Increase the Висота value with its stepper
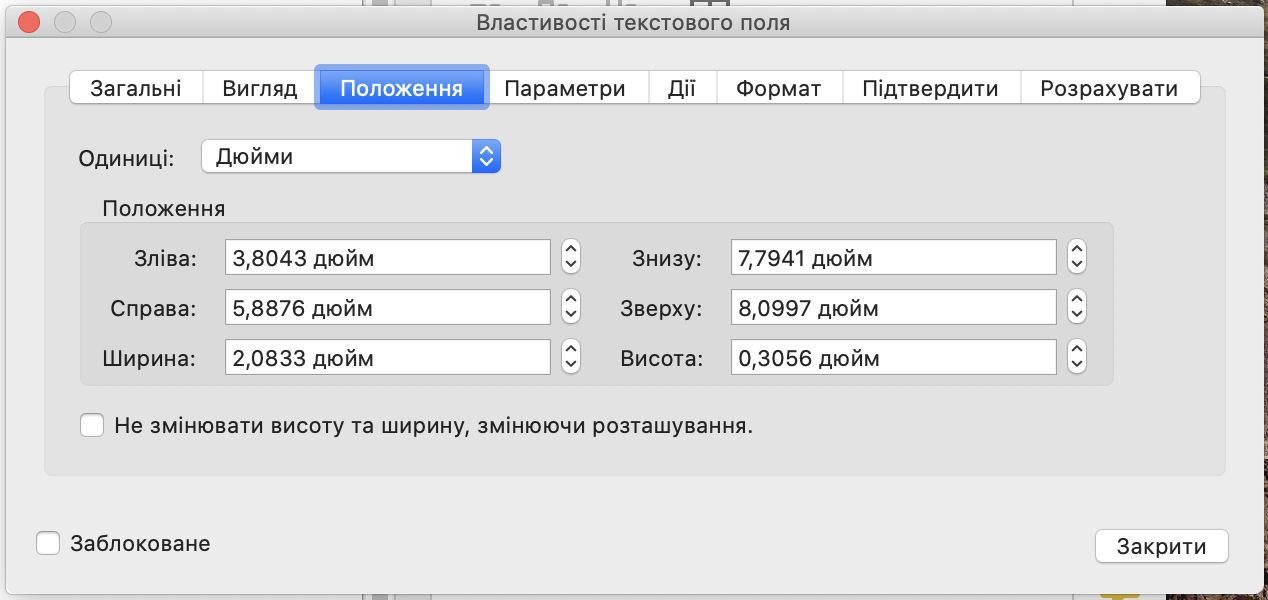The height and width of the screenshot is (600, 1268). [1076, 350]
